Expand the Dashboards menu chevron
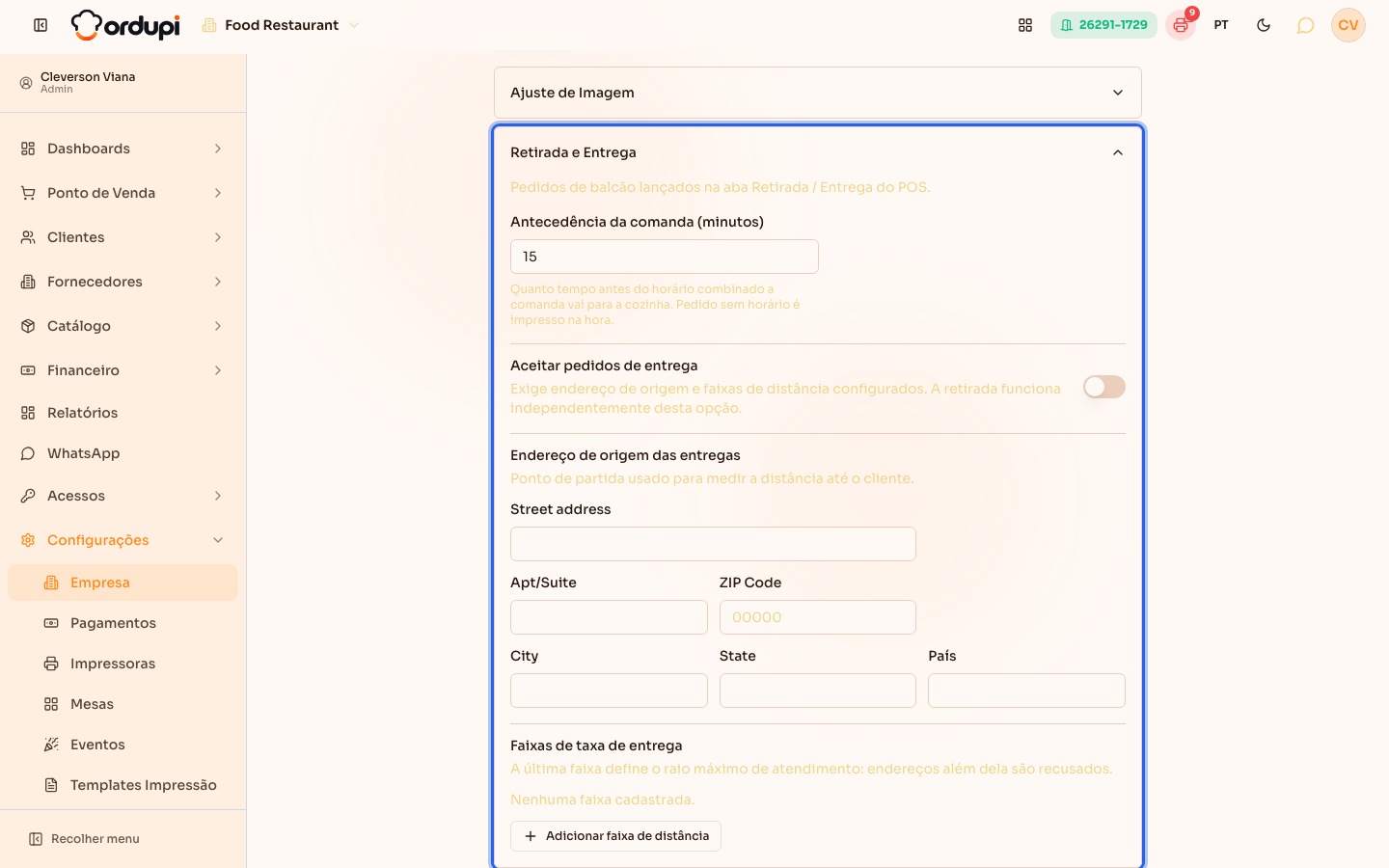The image size is (1389, 868). [218, 149]
